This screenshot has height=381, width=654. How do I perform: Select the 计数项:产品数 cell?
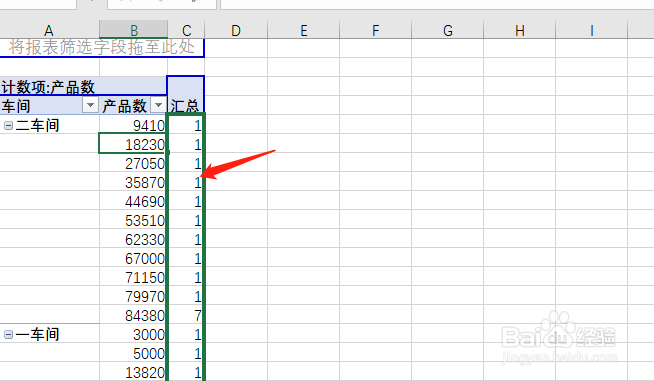(83, 86)
